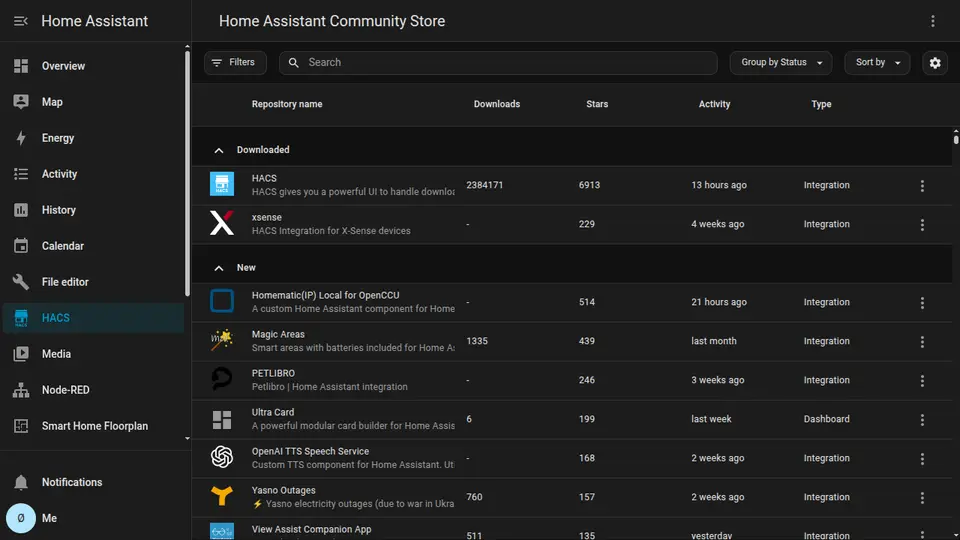This screenshot has width=960, height=540.
Task: Click the Magic Areas wand icon
Action: coord(222,340)
